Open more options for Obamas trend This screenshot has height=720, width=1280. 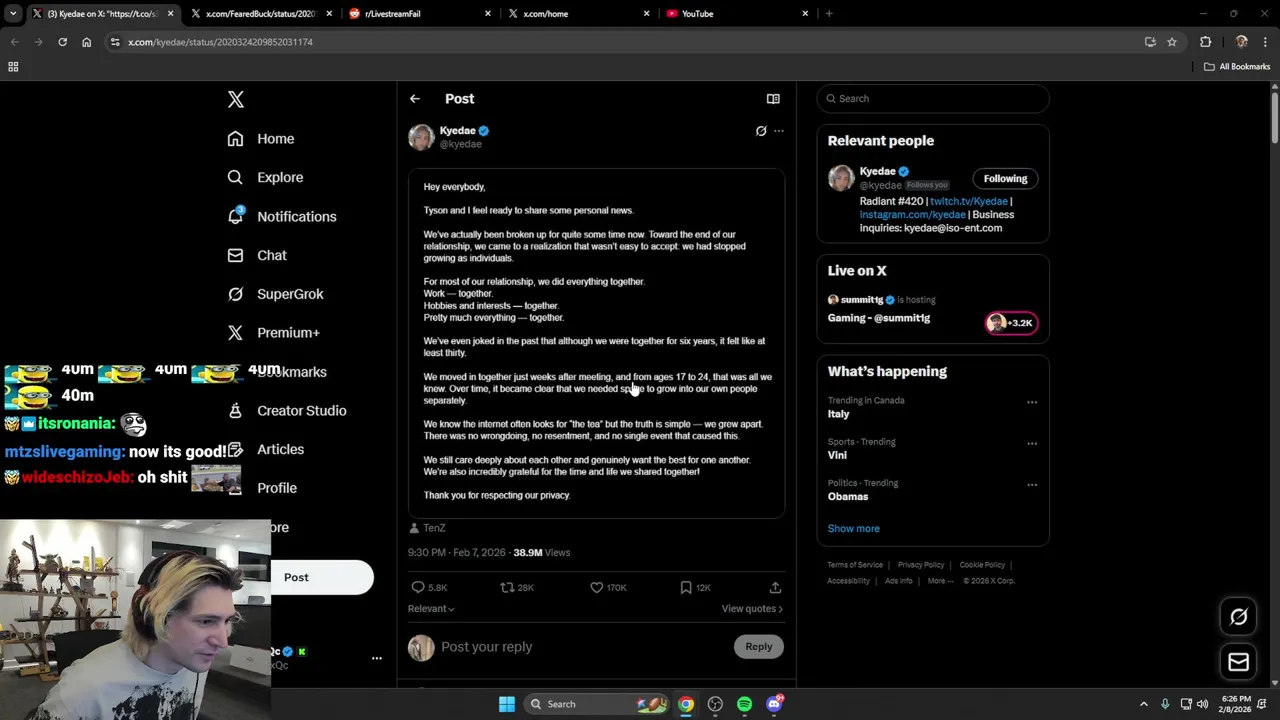(x=1032, y=484)
